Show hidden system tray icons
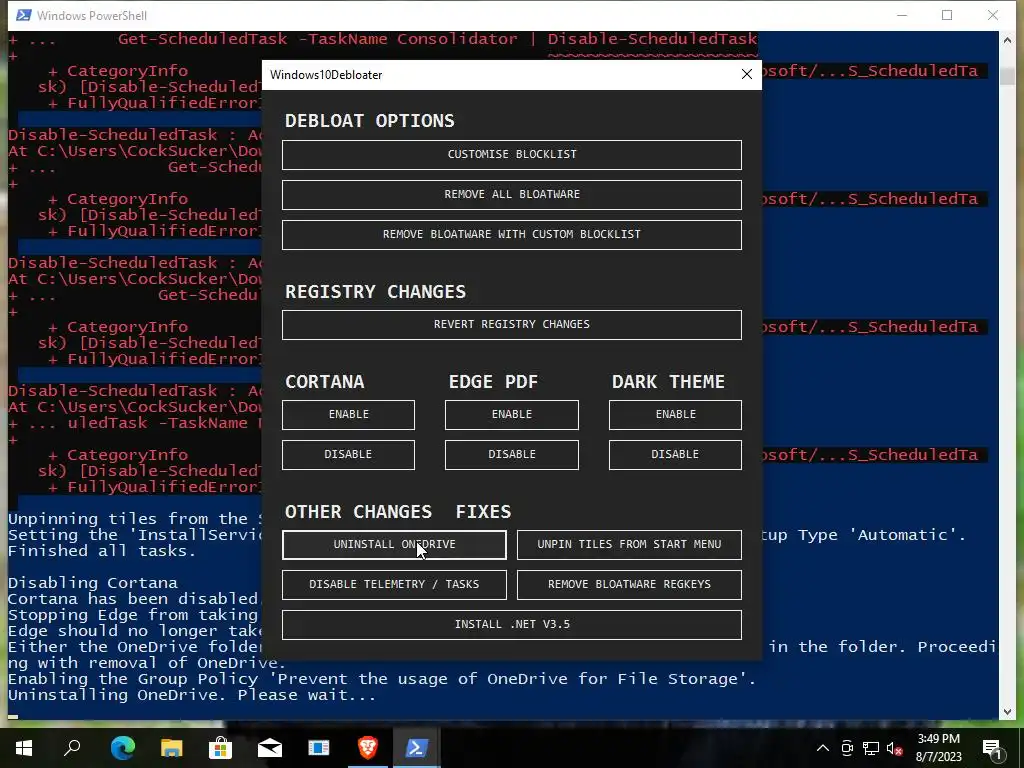The image size is (1024, 768). point(823,748)
